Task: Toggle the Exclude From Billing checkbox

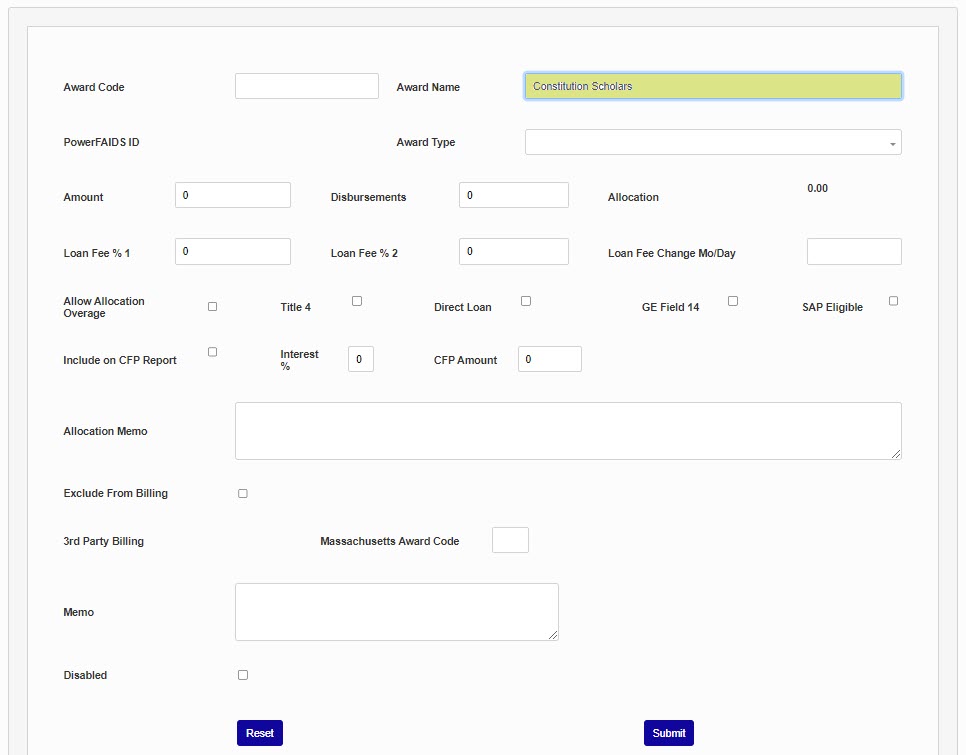Action: pyautogui.click(x=243, y=493)
